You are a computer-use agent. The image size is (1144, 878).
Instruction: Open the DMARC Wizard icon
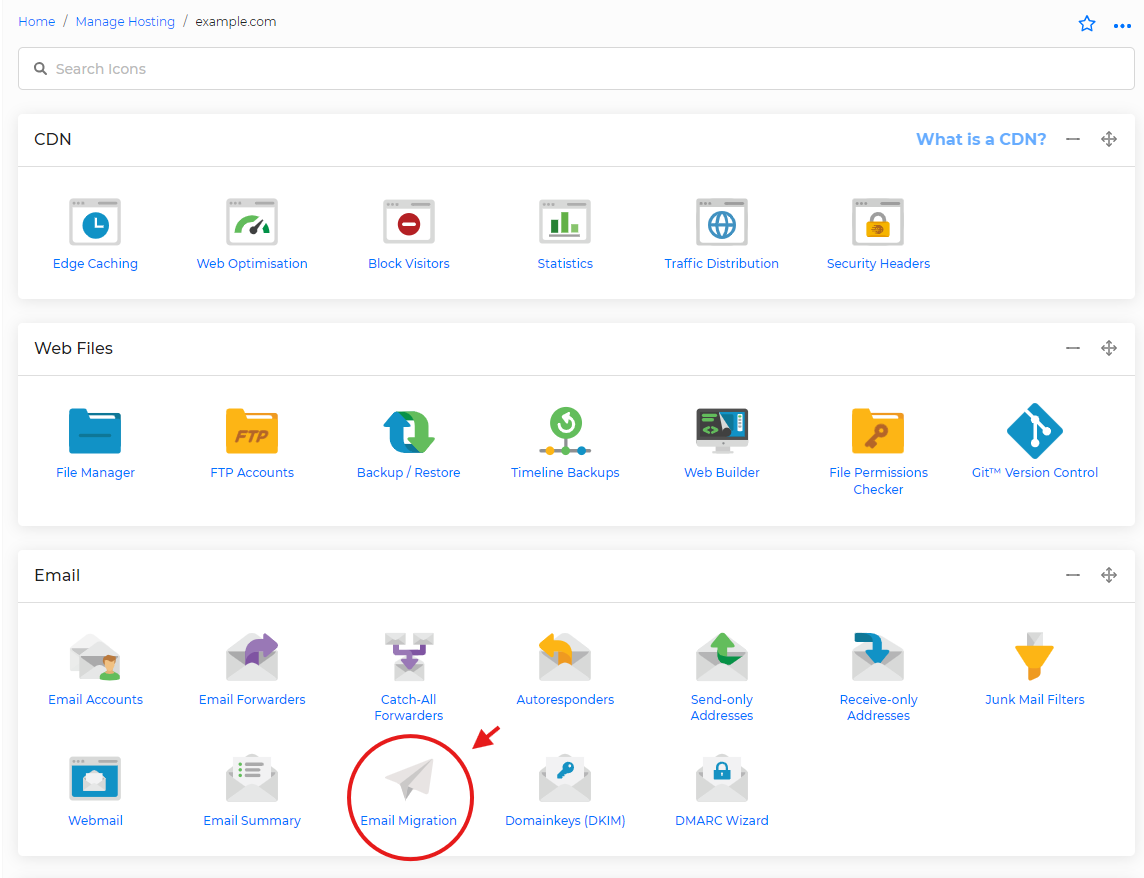click(721, 780)
